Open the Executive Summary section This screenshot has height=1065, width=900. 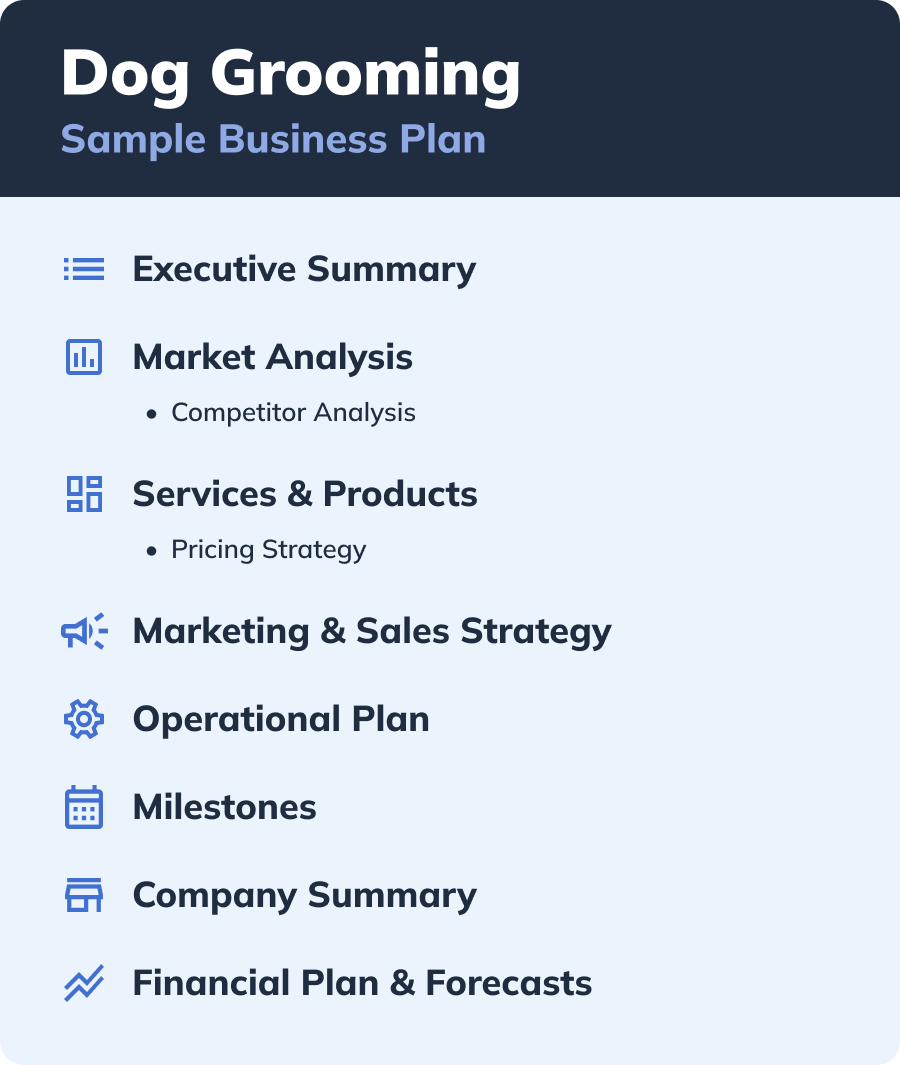pos(304,269)
